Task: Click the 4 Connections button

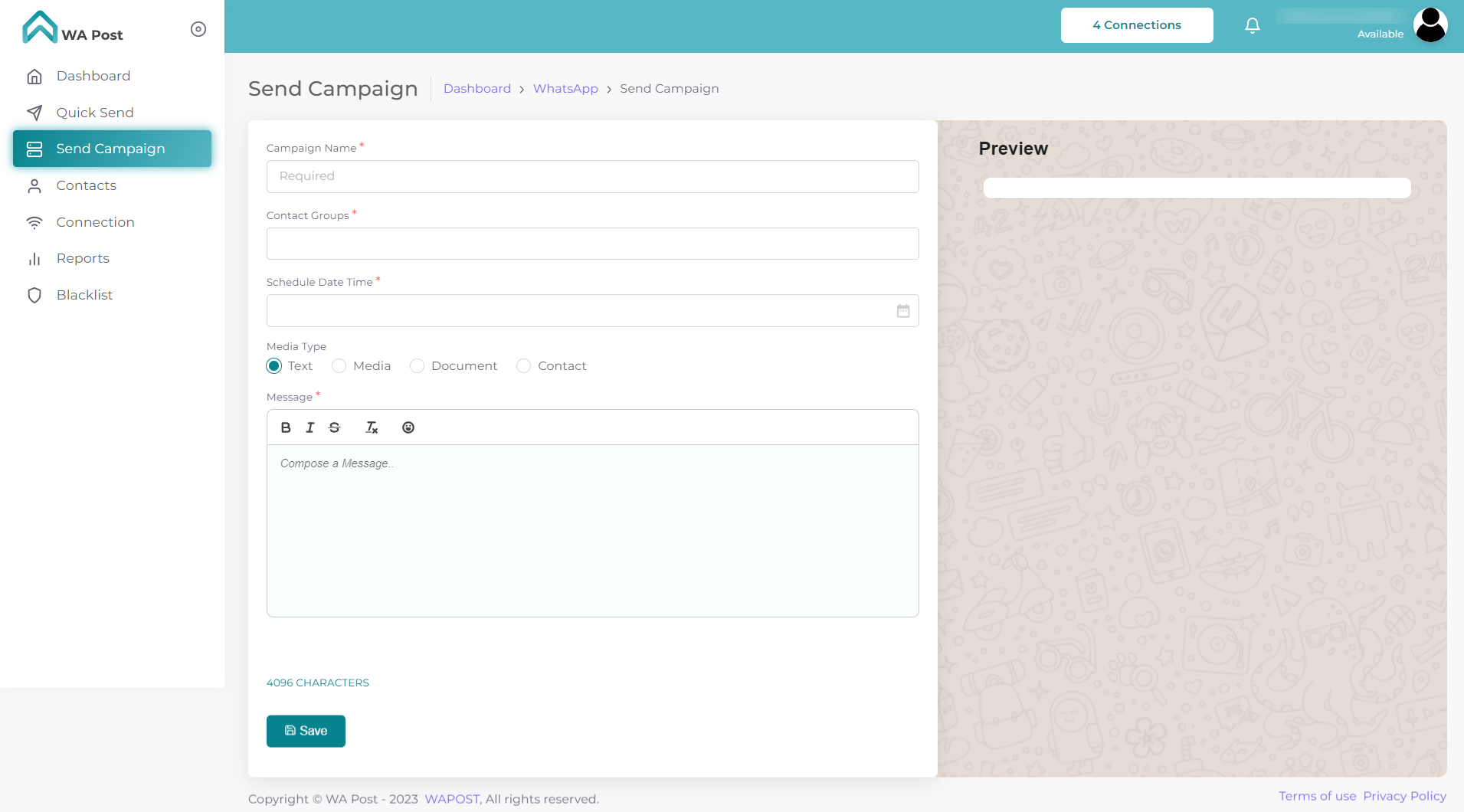Action: click(x=1136, y=25)
